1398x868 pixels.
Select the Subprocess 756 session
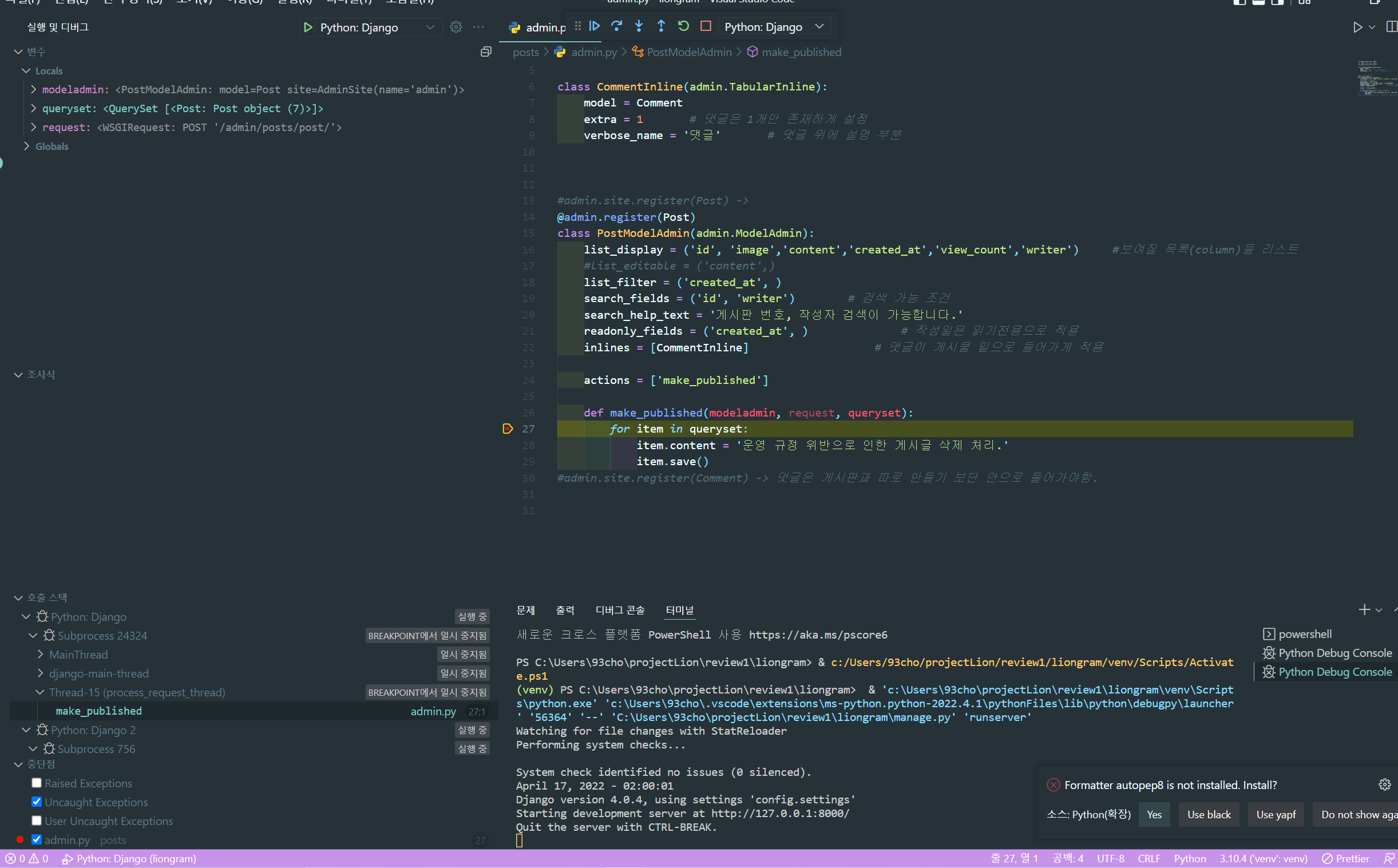point(97,749)
